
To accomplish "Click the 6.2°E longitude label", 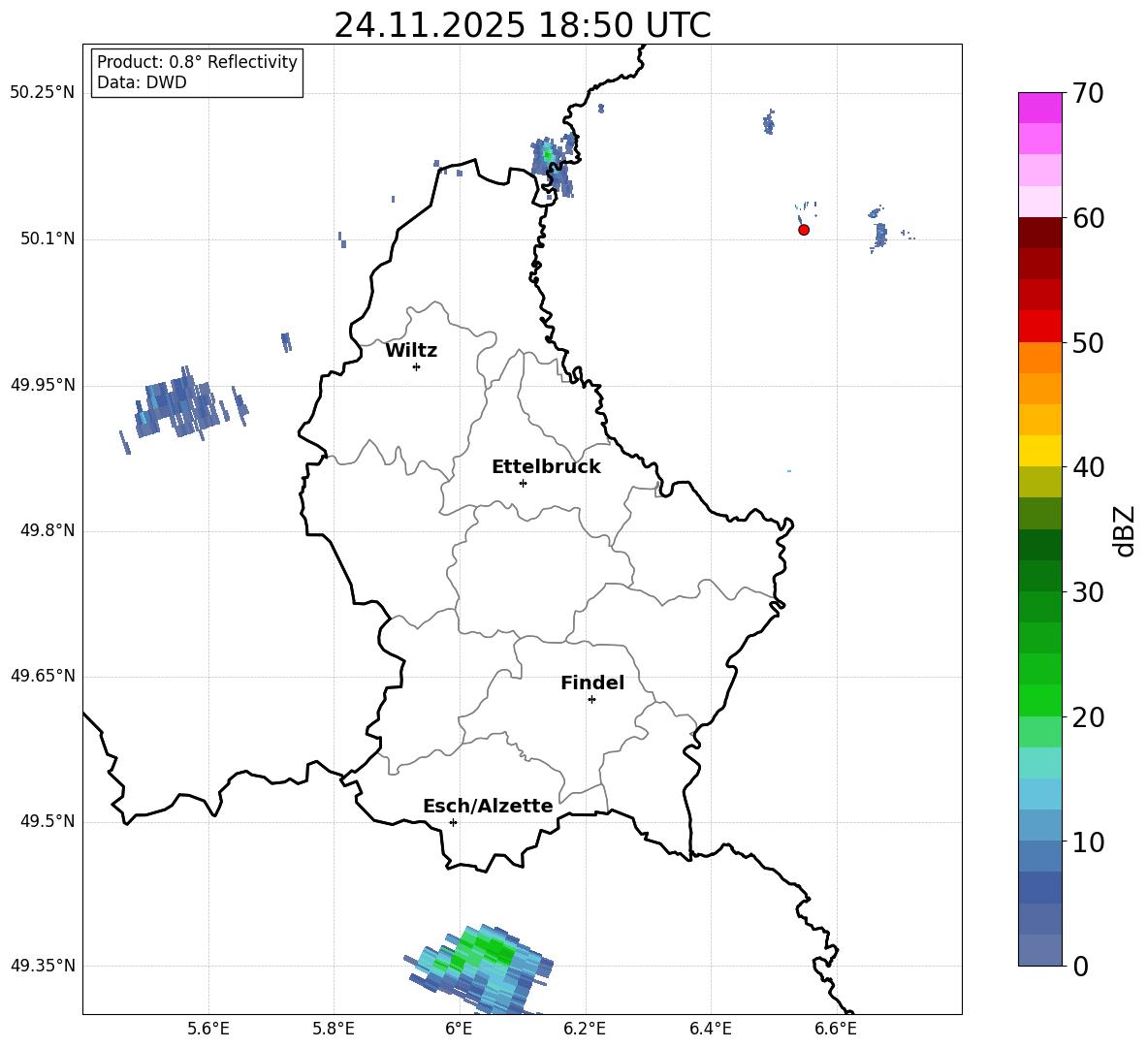I will (x=585, y=1029).
